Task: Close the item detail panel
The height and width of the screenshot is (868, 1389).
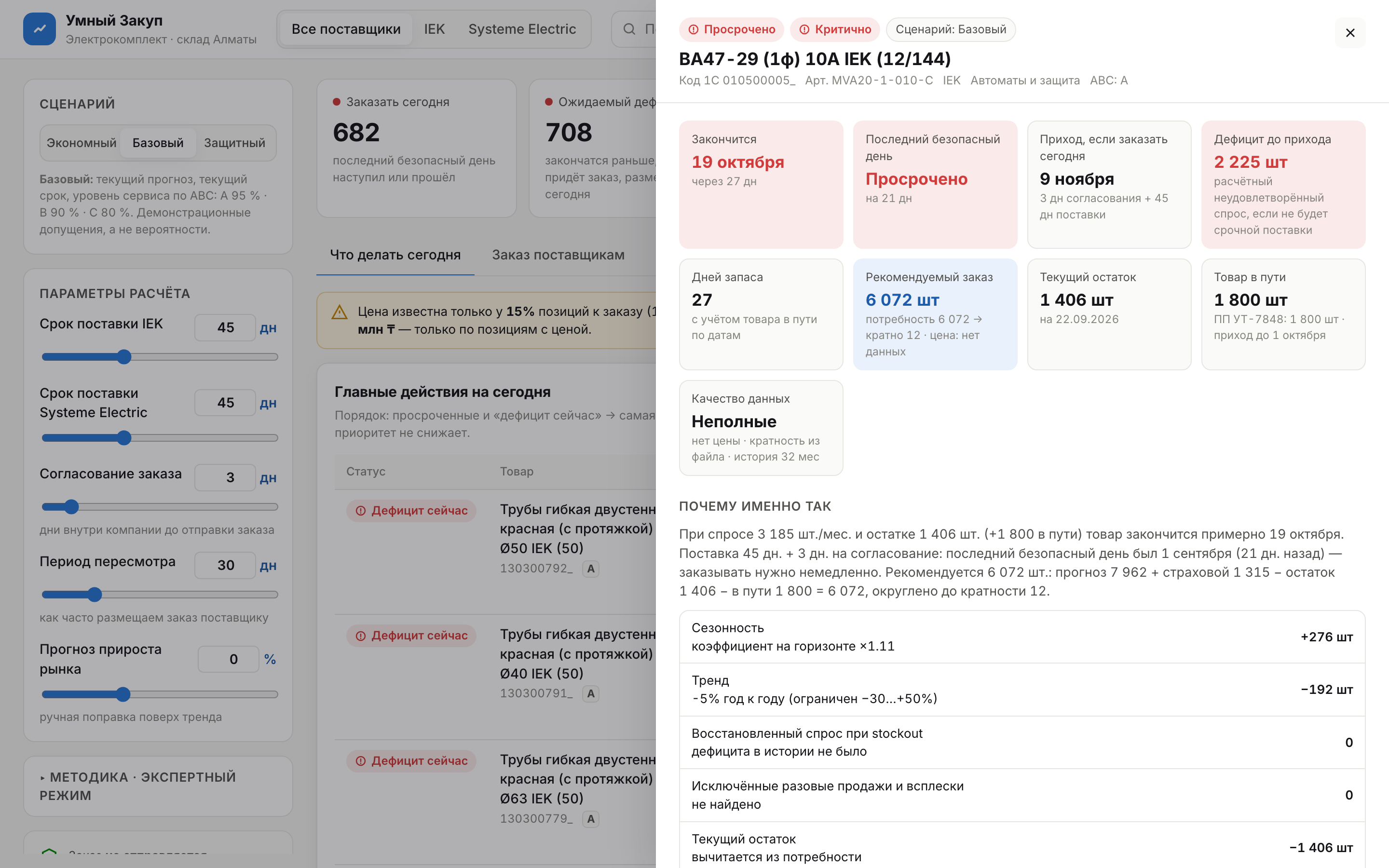Action: coord(1350,33)
